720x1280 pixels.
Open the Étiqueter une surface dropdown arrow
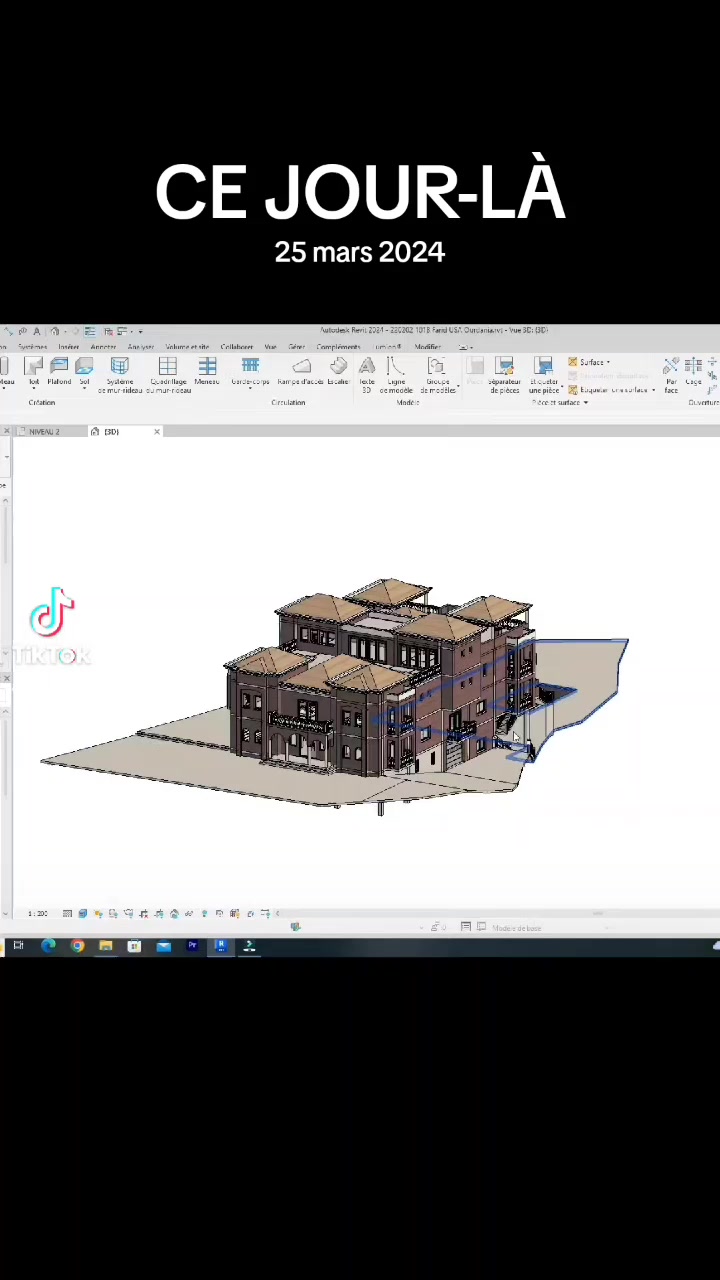click(x=654, y=390)
